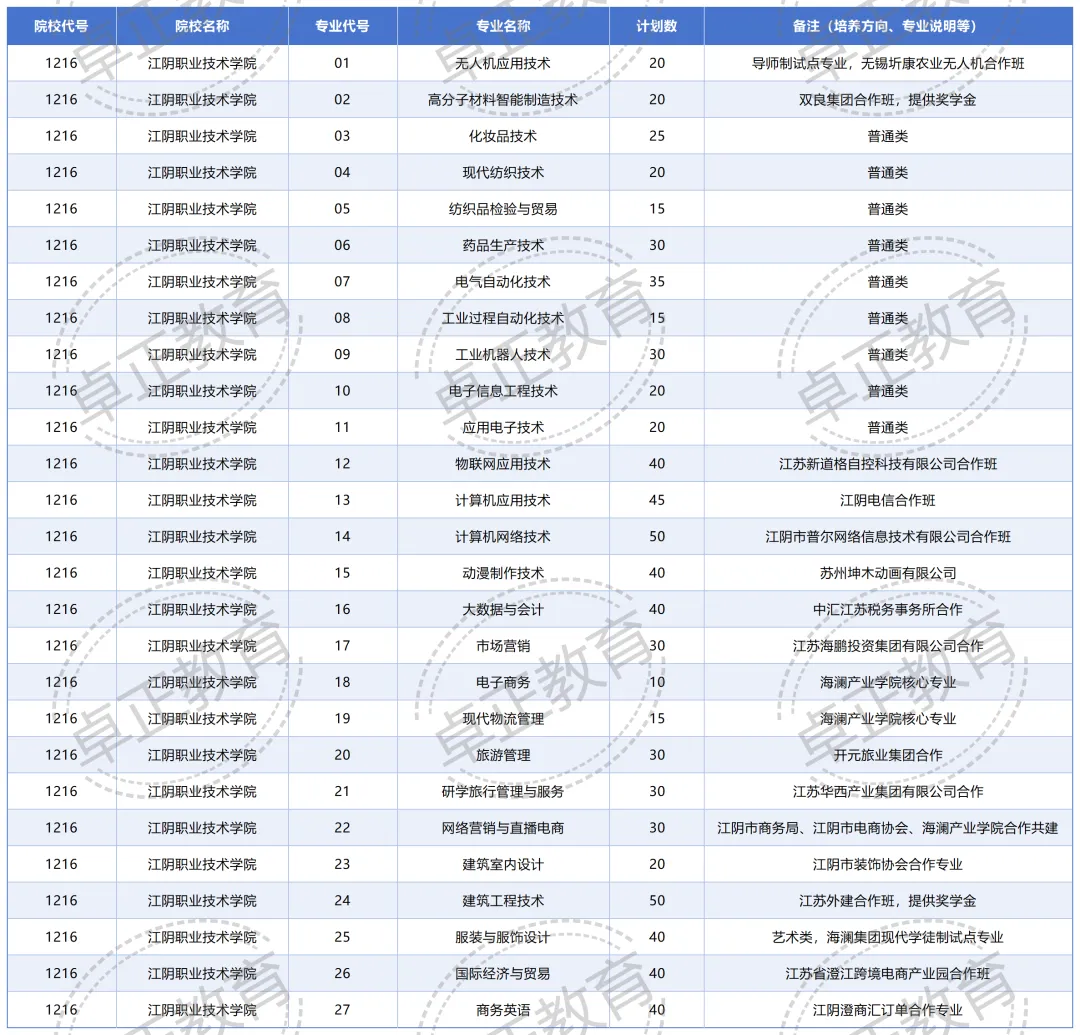Click the 药品生产技术 major name

coord(503,246)
